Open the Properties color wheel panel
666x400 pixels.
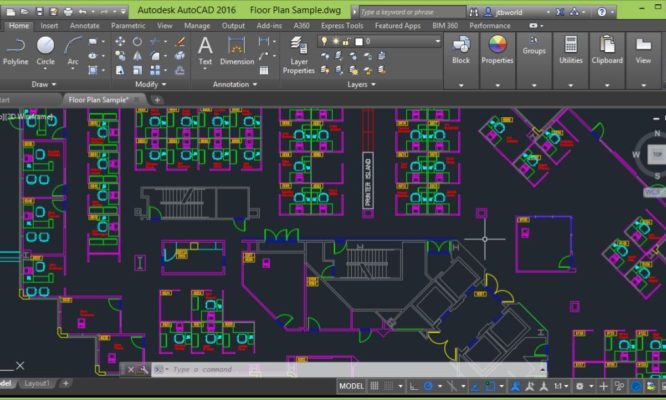(x=497, y=49)
